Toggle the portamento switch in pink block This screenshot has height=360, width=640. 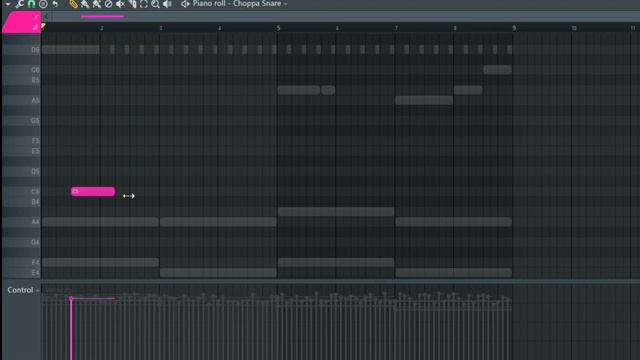pos(35,27)
